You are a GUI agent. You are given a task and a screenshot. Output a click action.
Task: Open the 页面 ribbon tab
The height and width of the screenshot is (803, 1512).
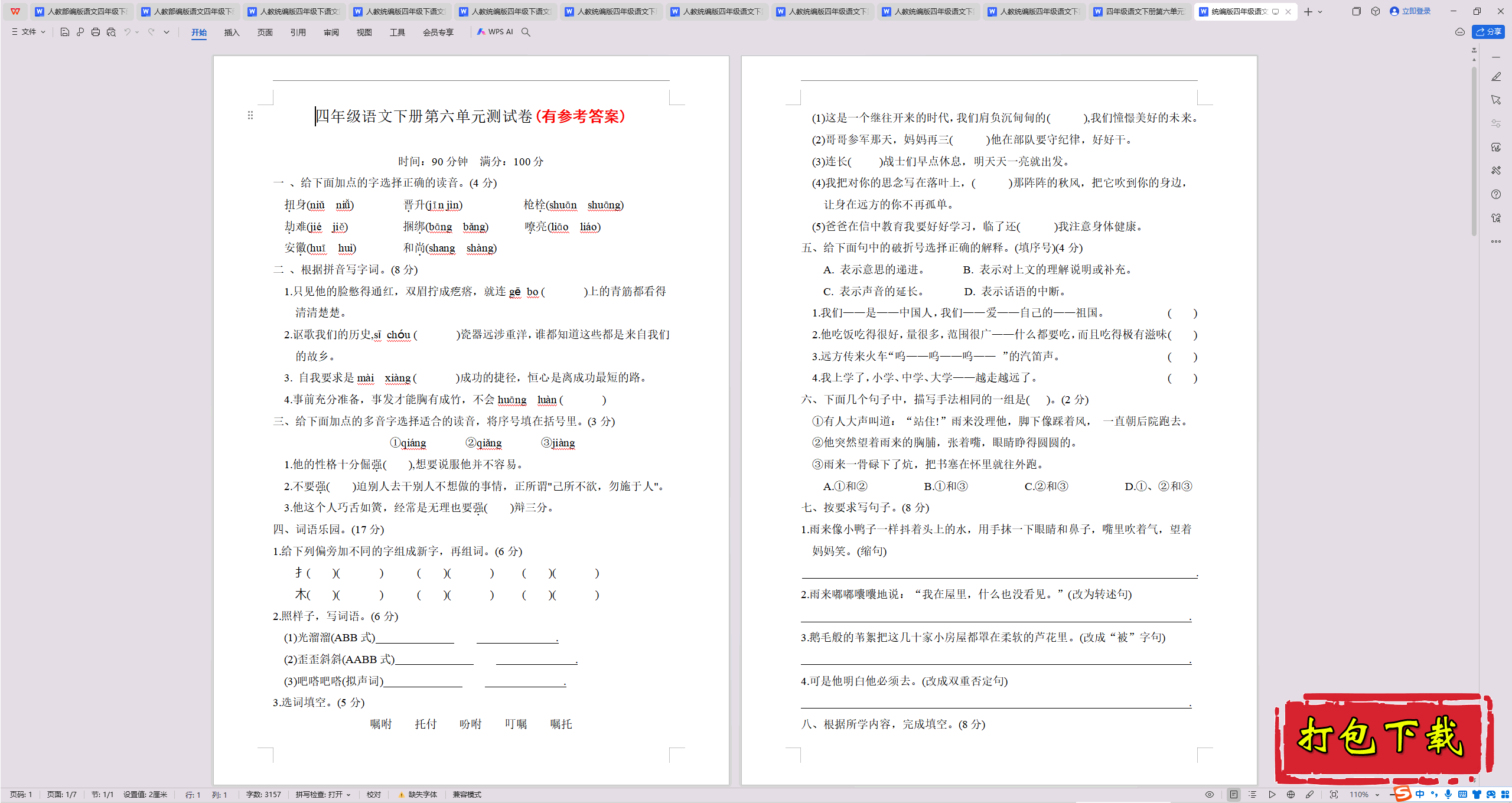point(265,32)
